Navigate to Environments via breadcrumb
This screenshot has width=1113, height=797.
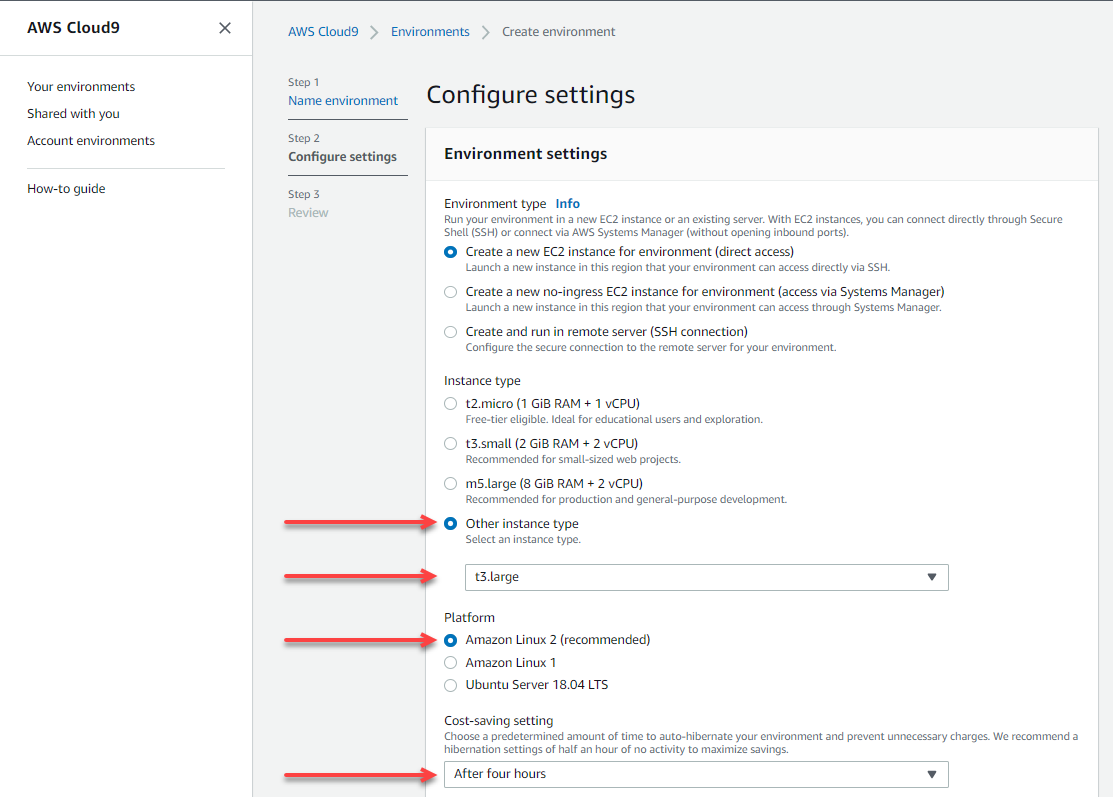[430, 31]
